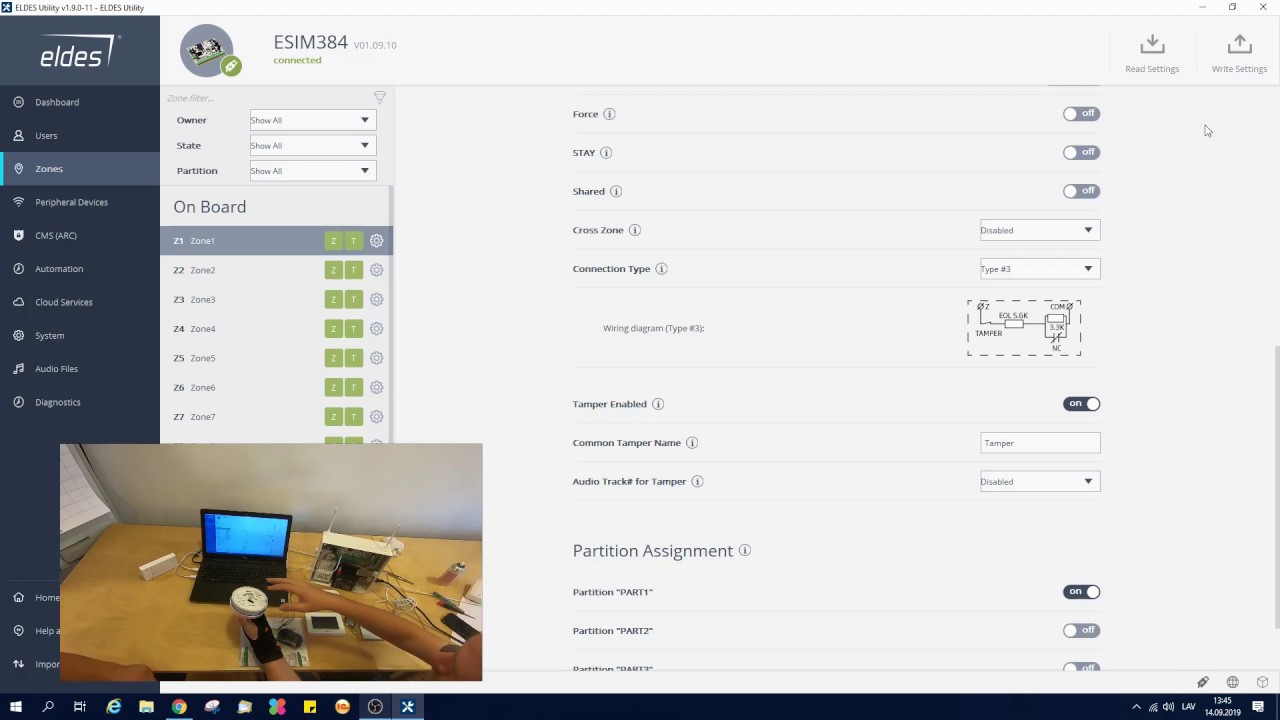Click the T badge on Zone6 row

click(353, 387)
